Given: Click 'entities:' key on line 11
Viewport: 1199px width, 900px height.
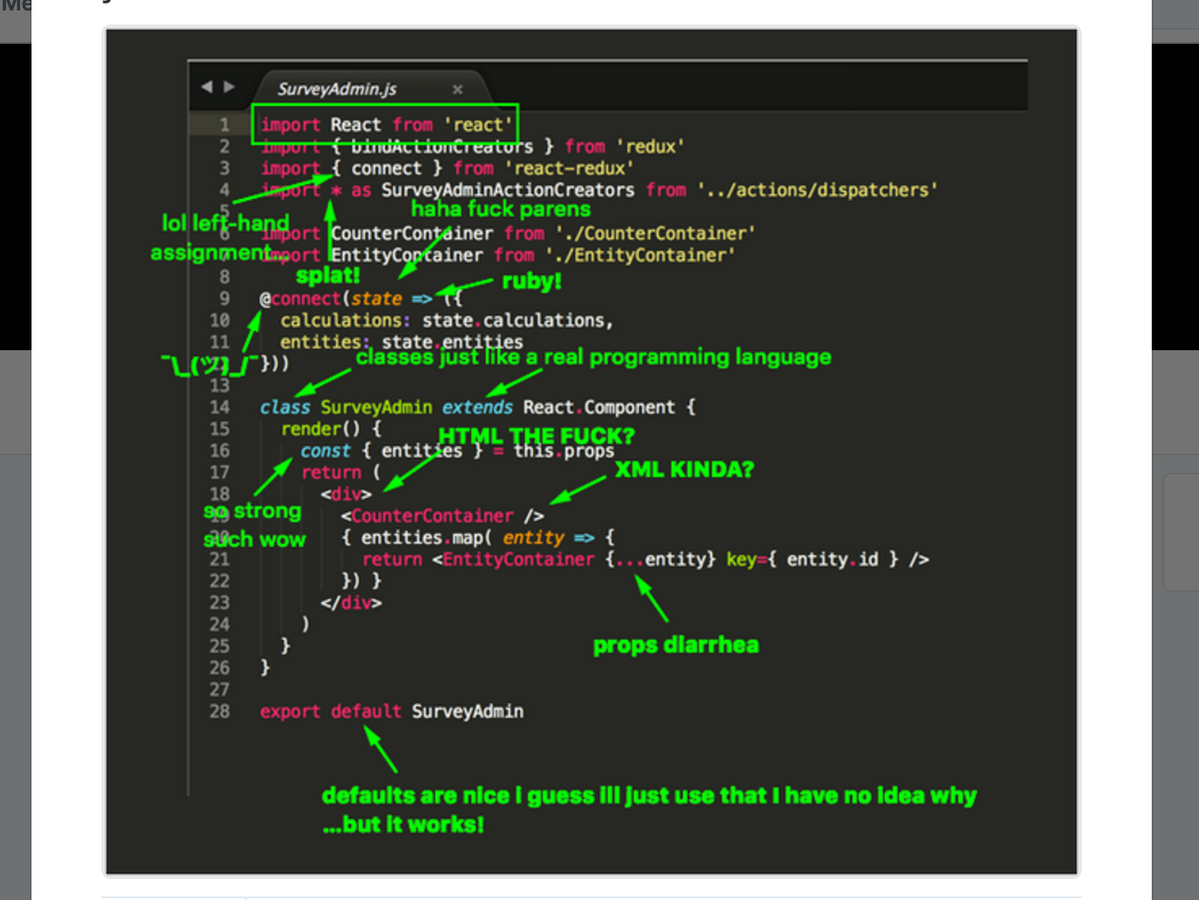Looking at the screenshot, I should click(325, 343).
